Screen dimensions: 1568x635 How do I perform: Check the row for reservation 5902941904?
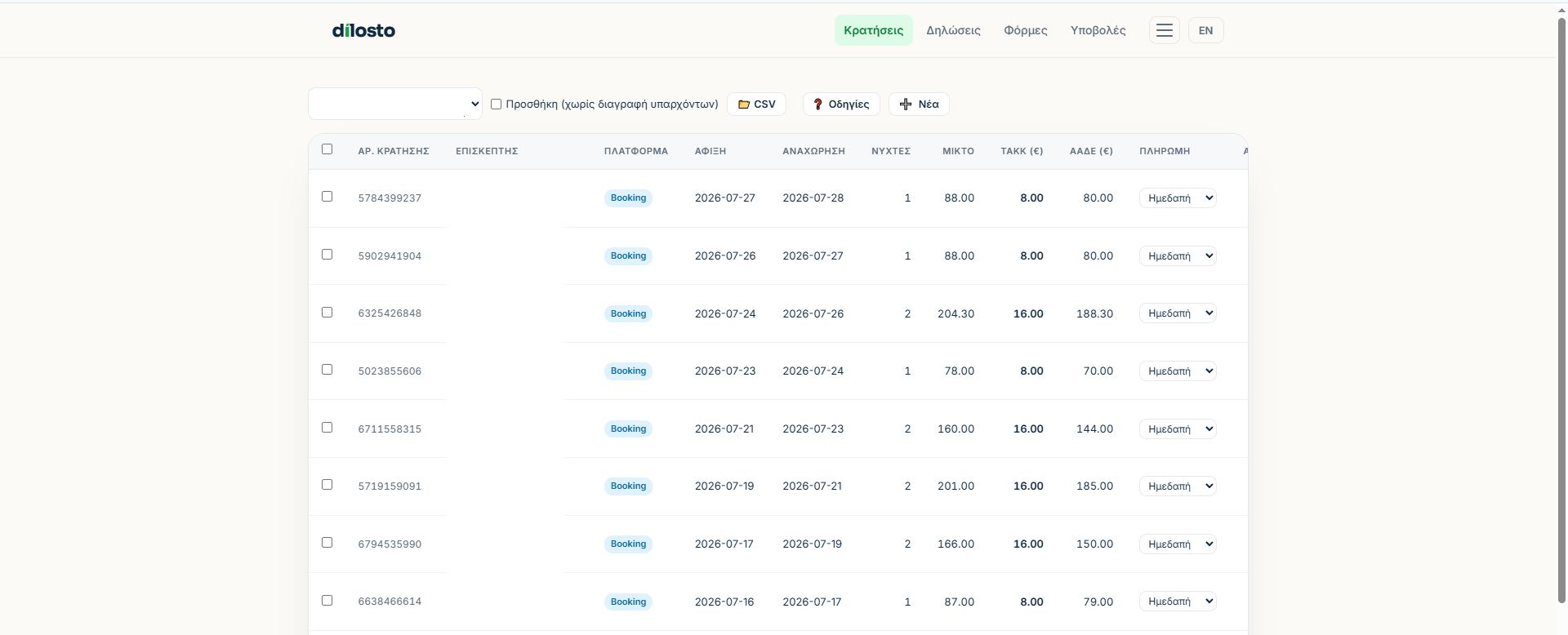click(x=327, y=255)
